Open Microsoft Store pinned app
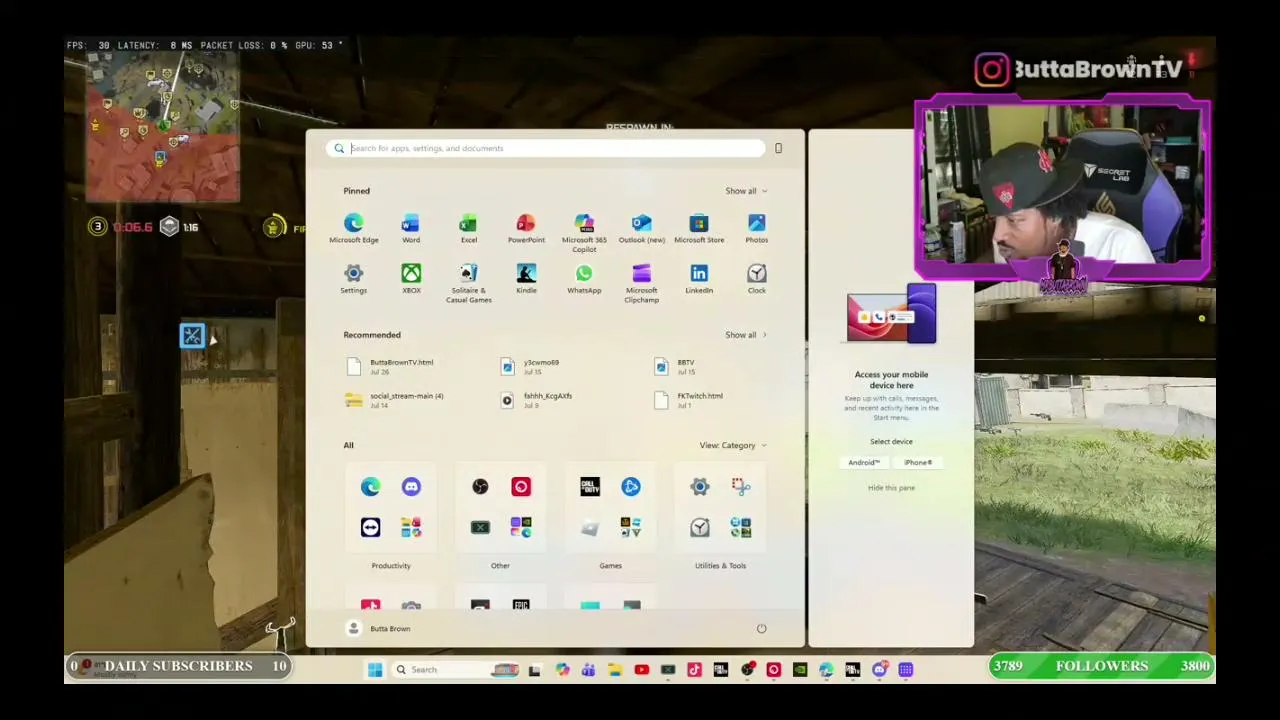1280x720 pixels. pyautogui.click(x=699, y=228)
